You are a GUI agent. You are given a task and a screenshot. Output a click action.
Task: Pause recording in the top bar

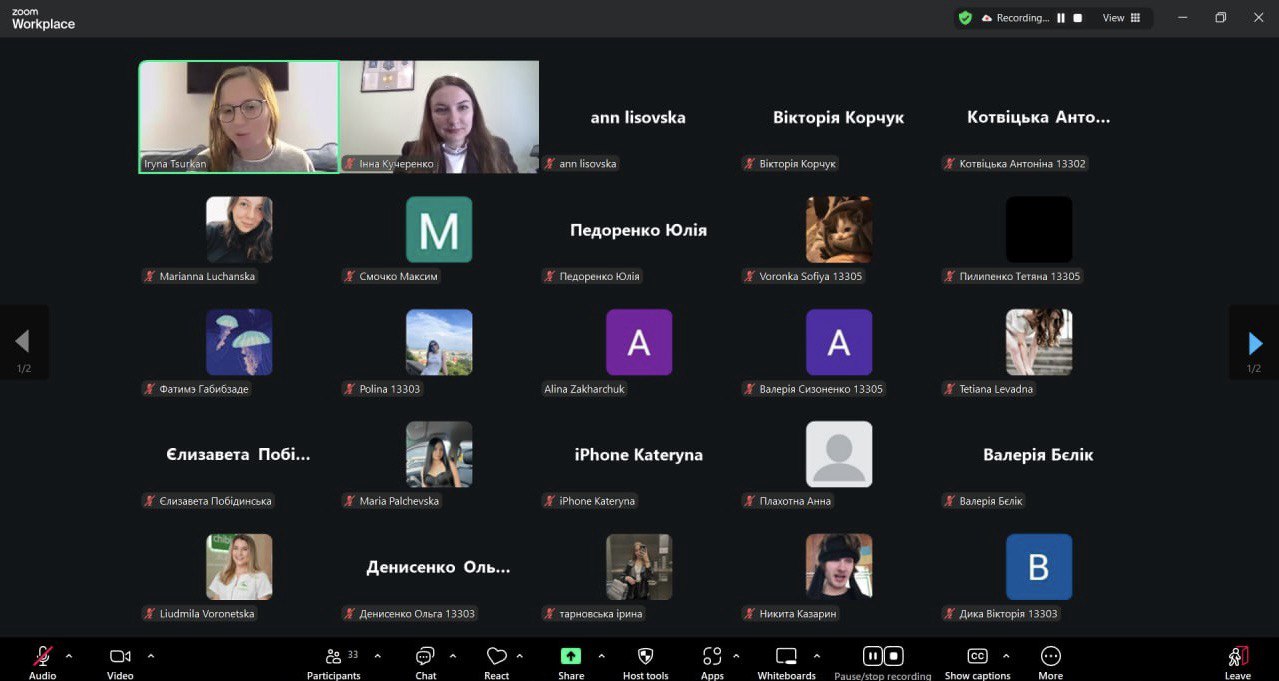click(1061, 18)
